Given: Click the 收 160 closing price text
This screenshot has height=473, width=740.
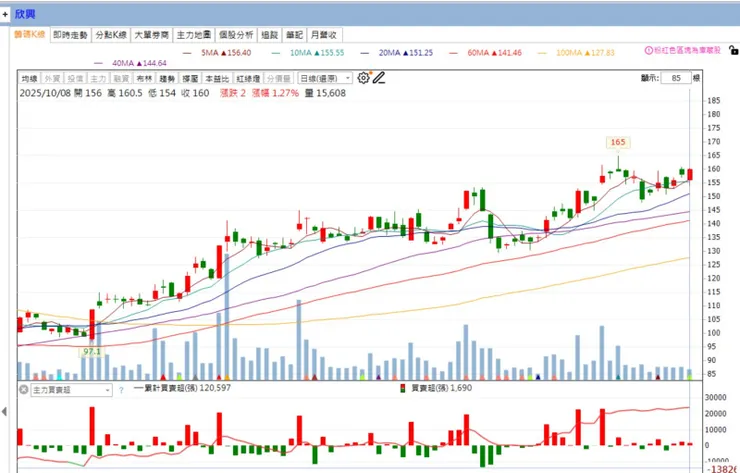Looking at the screenshot, I should pyautogui.click(x=195, y=93).
